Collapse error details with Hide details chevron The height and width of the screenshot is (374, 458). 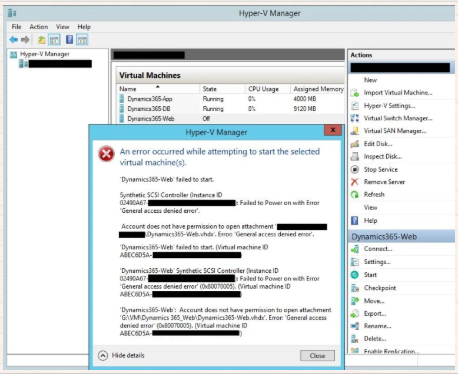103,356
